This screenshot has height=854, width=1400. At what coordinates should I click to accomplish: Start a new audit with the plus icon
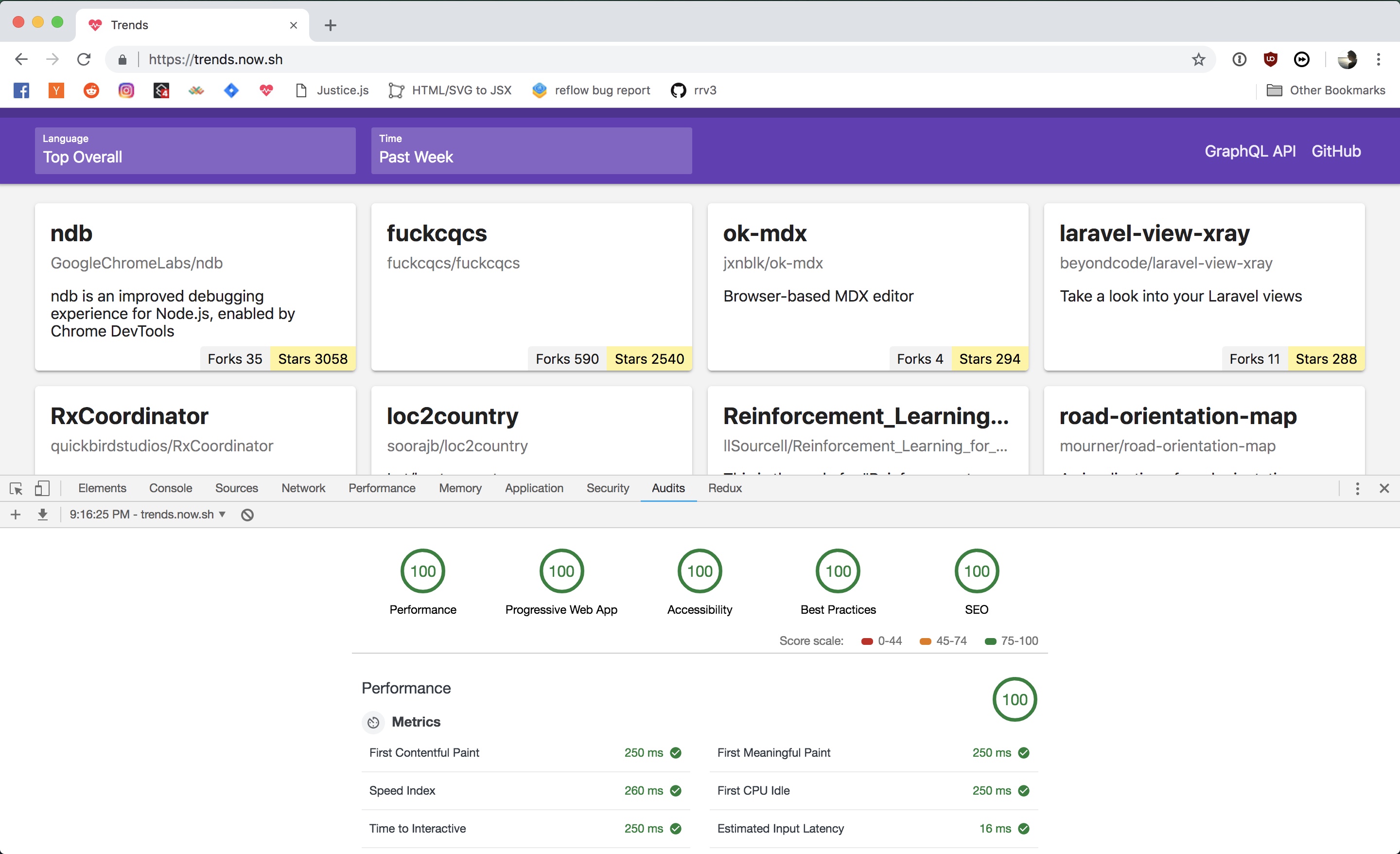(16, 515)
